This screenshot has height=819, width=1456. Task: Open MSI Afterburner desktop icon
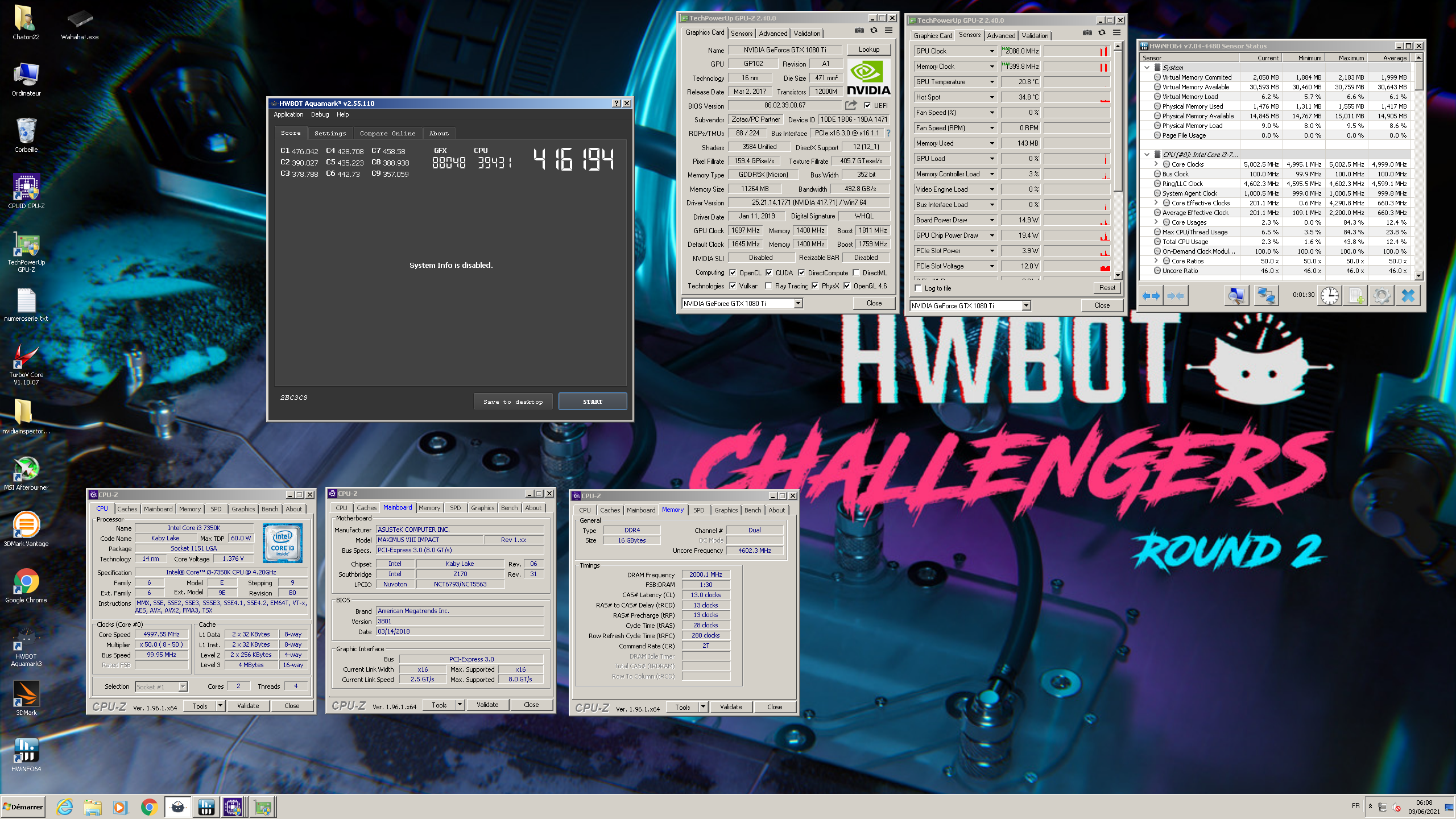coord(26,473)
